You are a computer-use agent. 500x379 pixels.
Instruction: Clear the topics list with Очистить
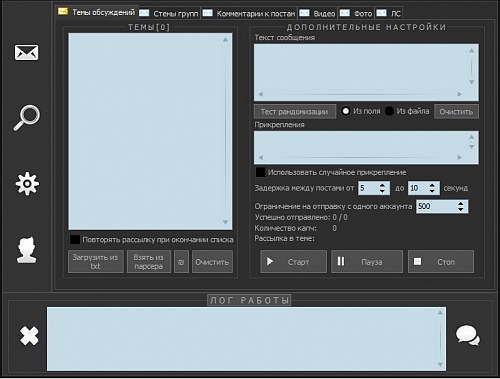click(212, 262)
